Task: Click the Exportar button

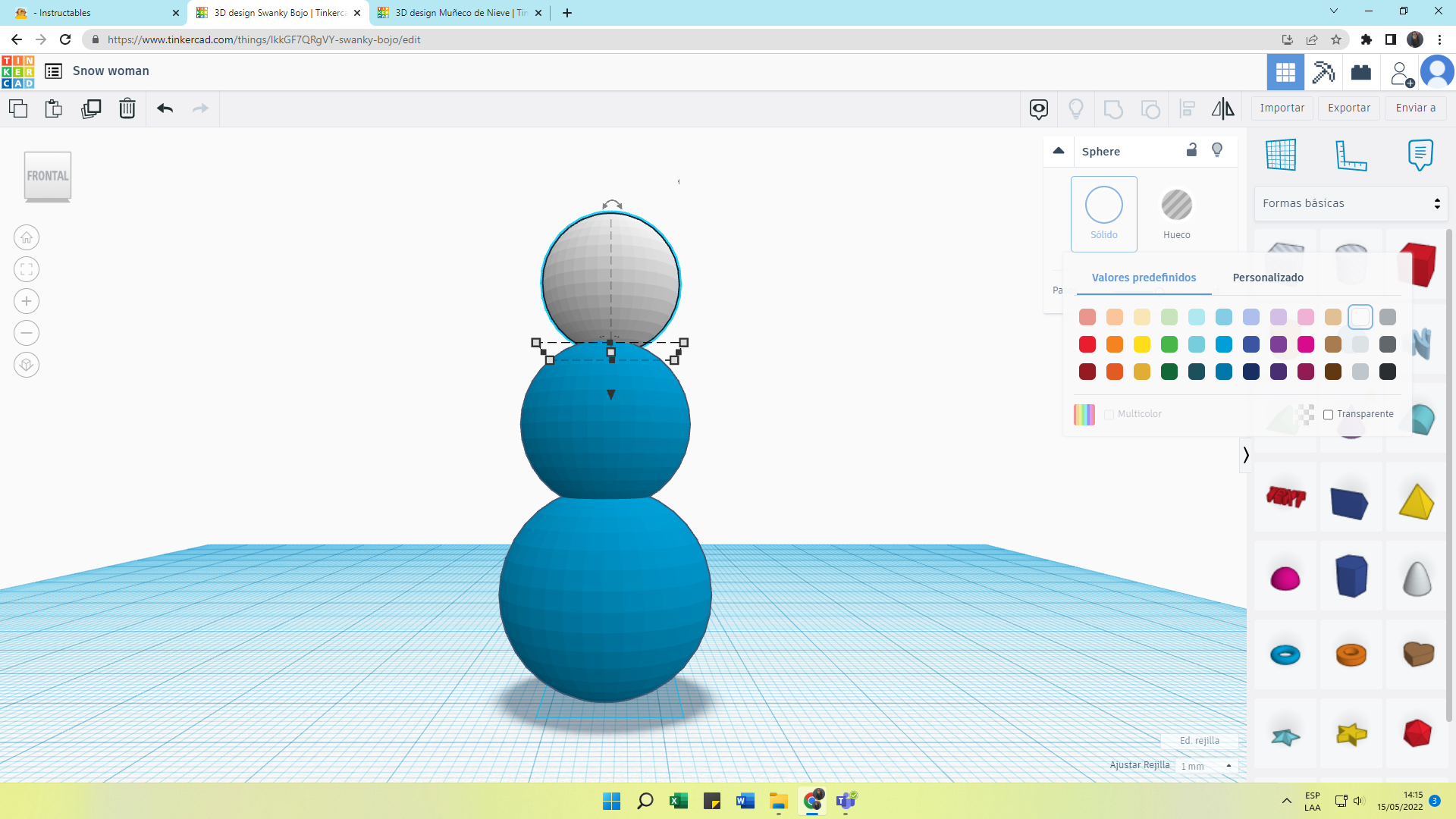Action: tap(1349, 108)
